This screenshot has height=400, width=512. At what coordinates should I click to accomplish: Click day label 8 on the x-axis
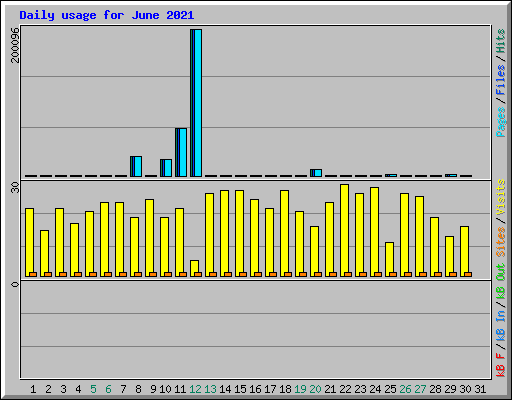tap(138, 389)
